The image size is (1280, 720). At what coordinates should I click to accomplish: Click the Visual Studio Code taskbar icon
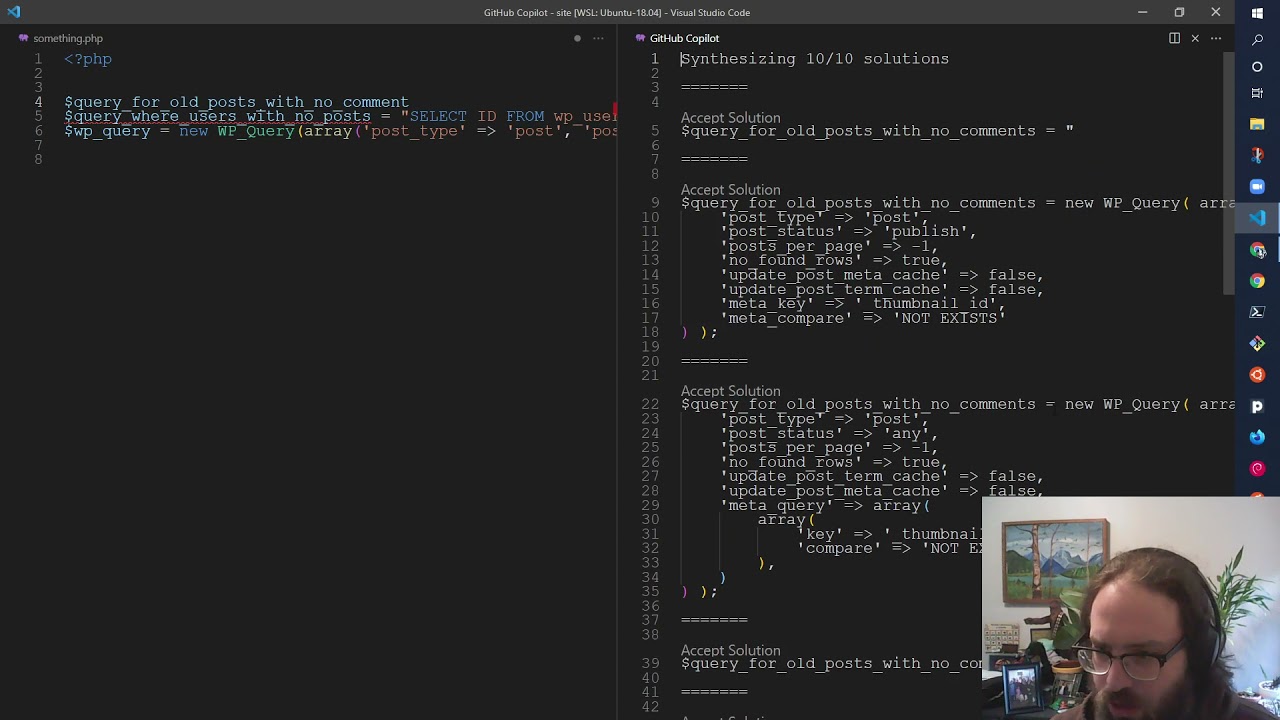click(1257, 218)
